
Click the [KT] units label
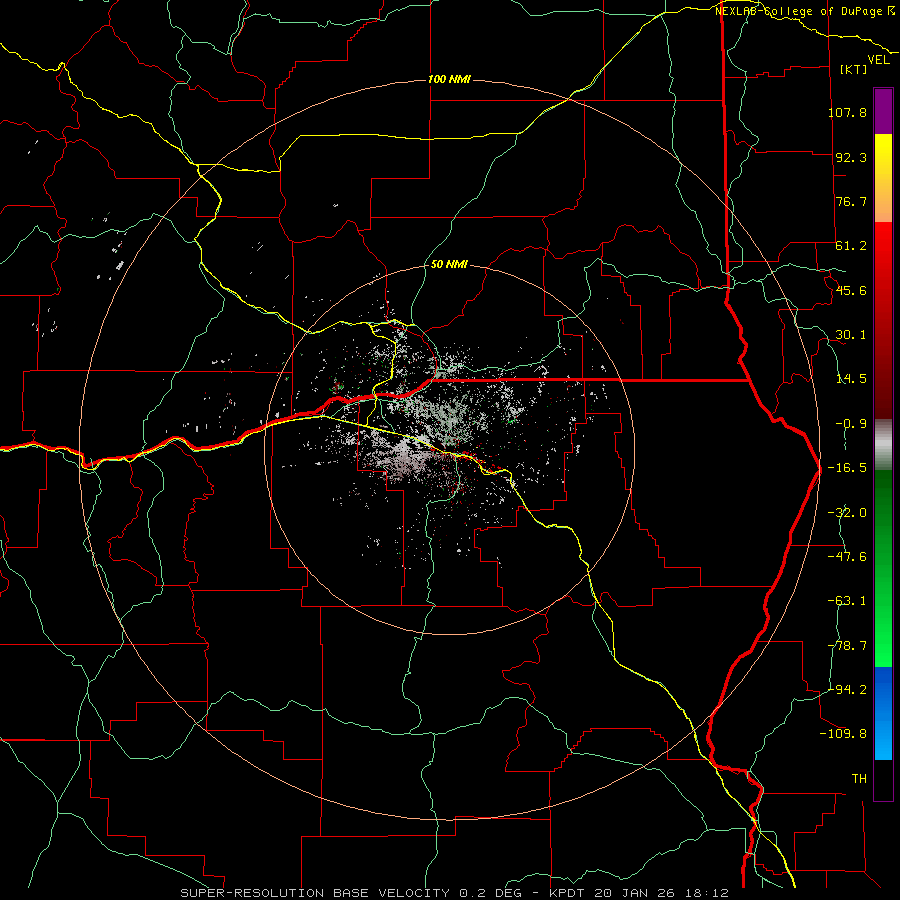coord(854,69)
